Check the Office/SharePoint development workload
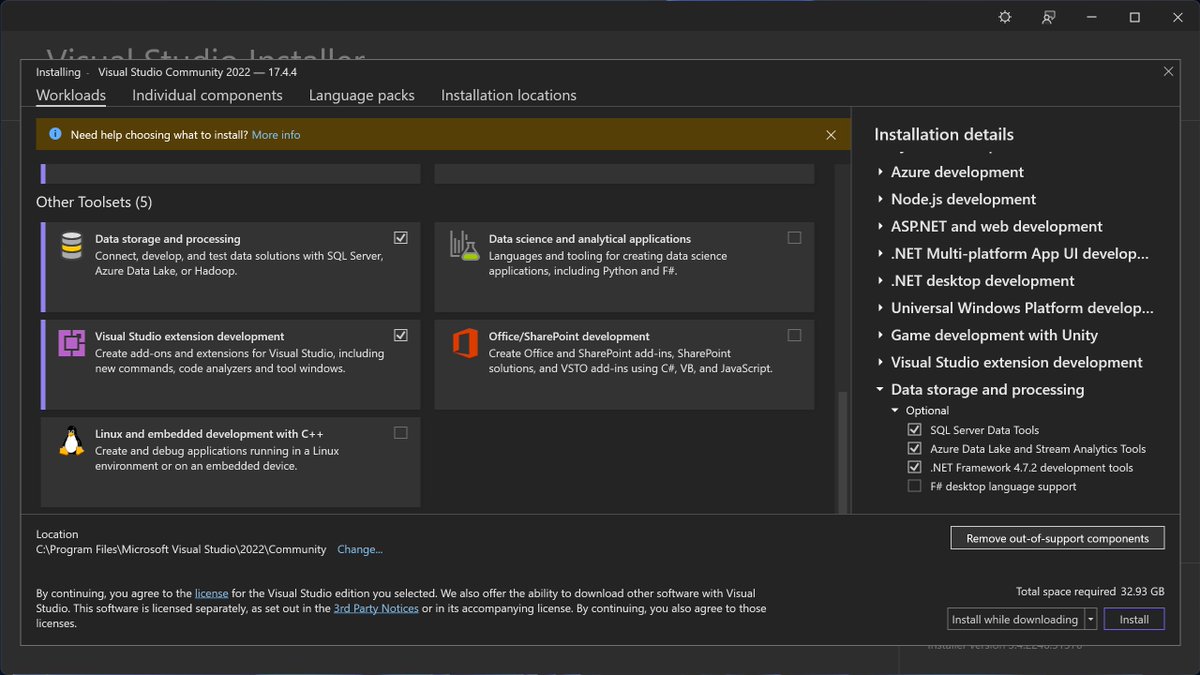Viewport: 1200px width, 675px height. coord(794,335)
